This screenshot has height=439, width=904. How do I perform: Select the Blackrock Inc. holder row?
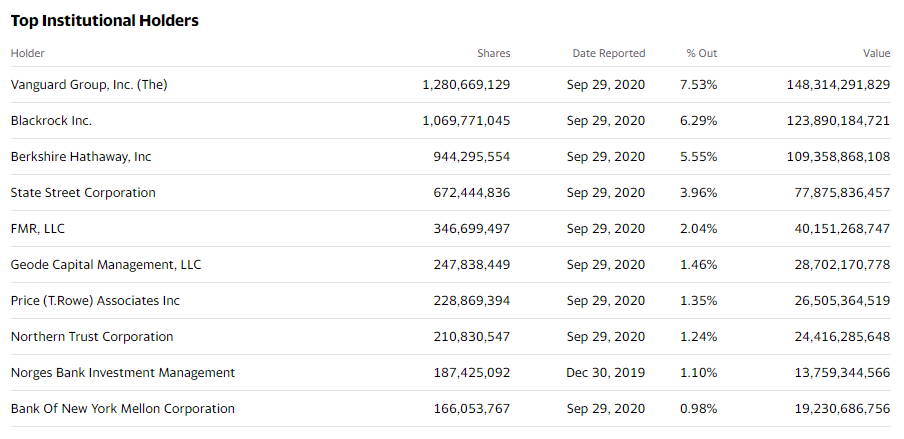(51, 121)
